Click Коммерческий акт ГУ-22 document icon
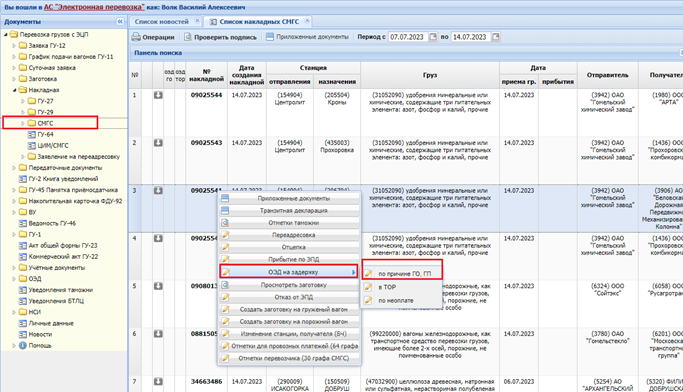The image size is (683, 392). tap(23, 257)
